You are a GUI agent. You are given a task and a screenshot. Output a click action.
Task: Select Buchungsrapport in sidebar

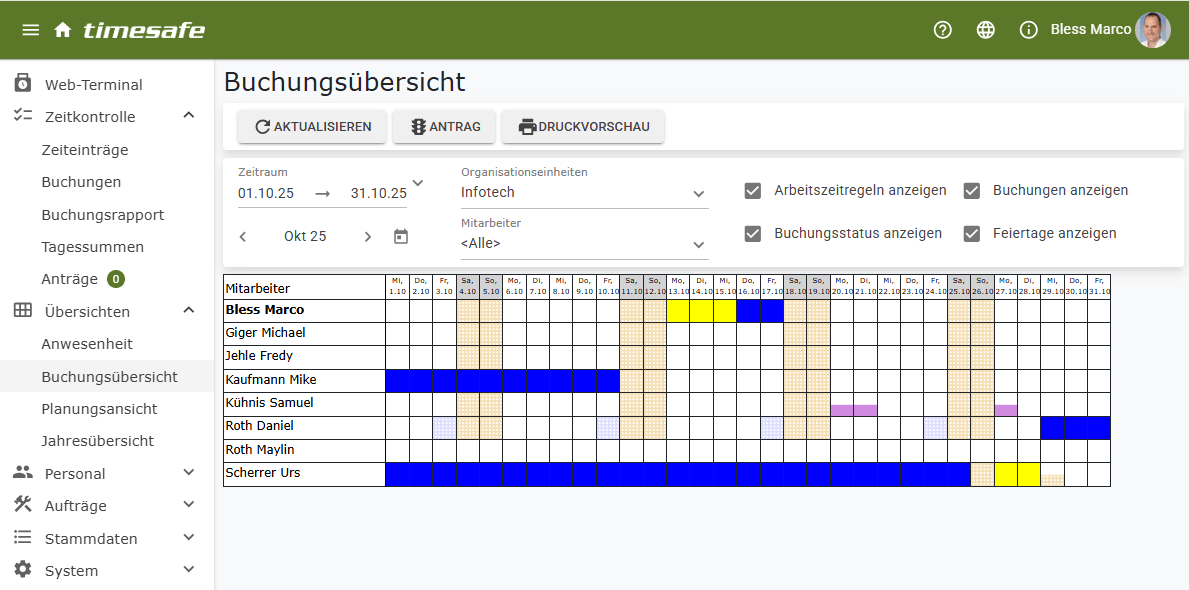tap(102, 215)
